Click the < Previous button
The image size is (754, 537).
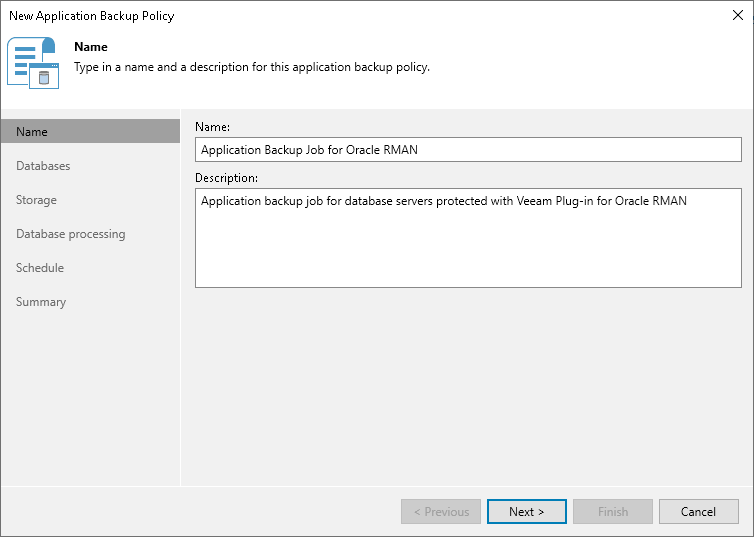click(441, 512)
